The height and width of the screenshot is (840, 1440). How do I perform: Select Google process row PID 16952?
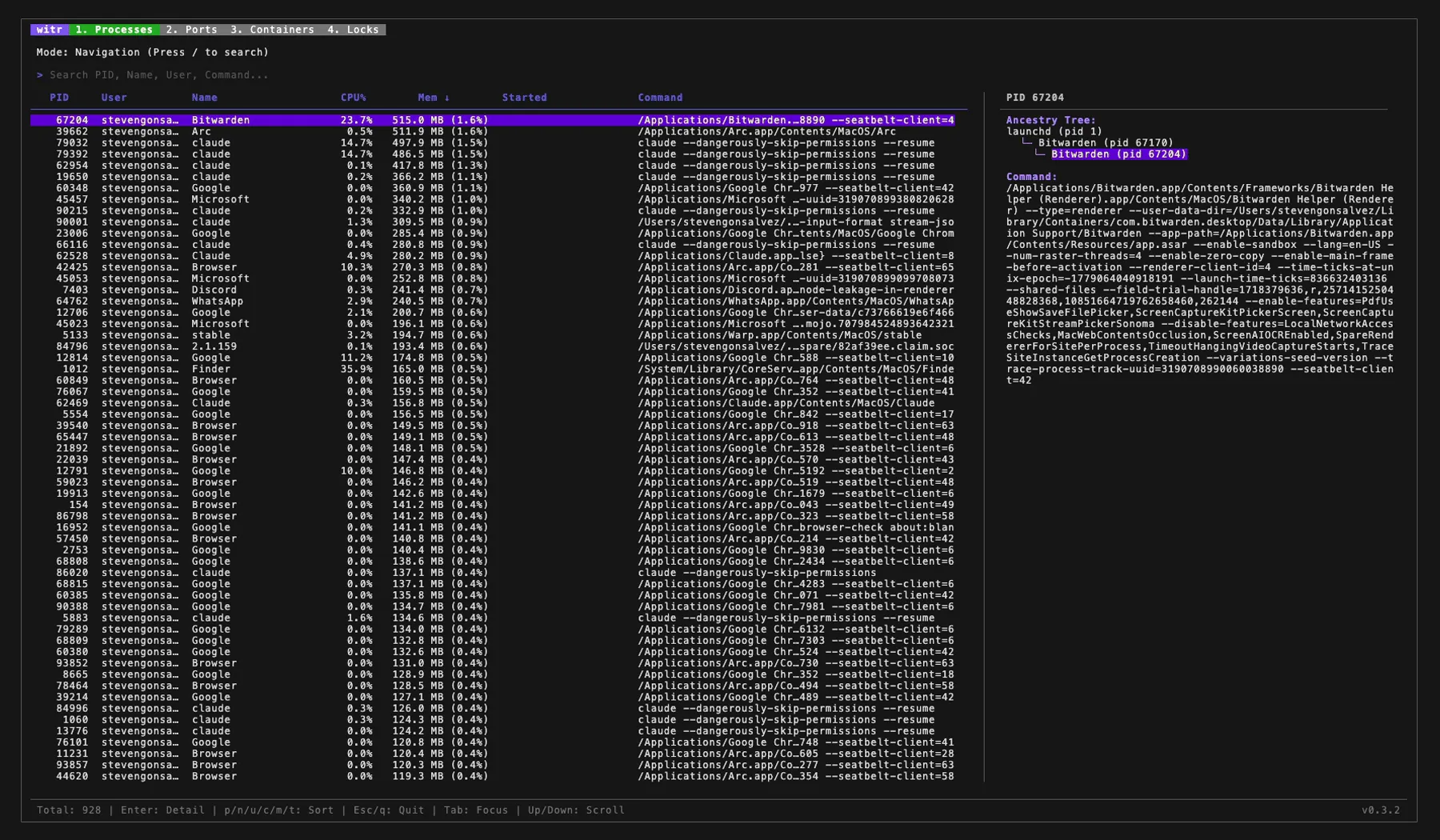click(498, 528)
